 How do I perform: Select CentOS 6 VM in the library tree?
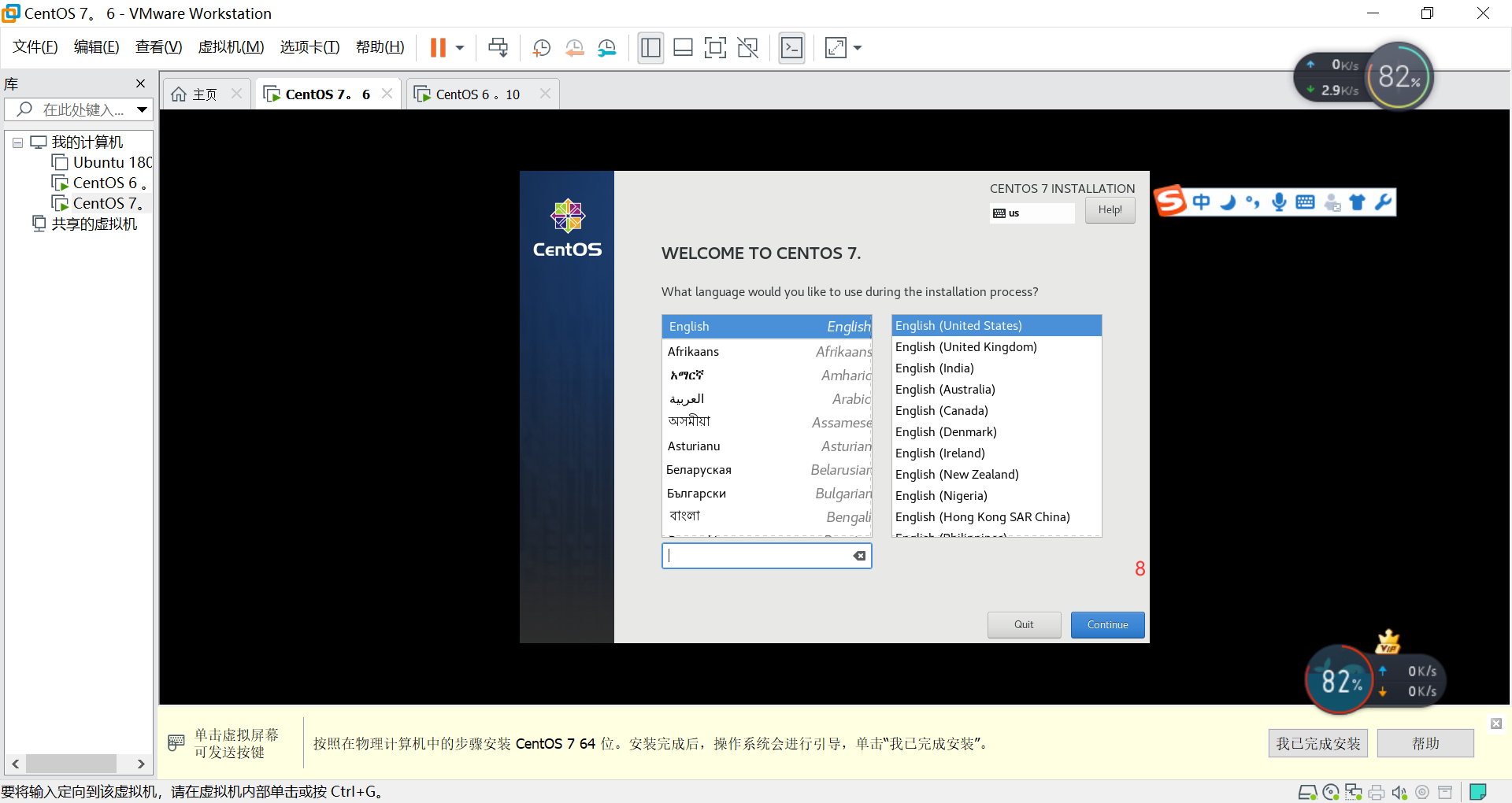99,183
